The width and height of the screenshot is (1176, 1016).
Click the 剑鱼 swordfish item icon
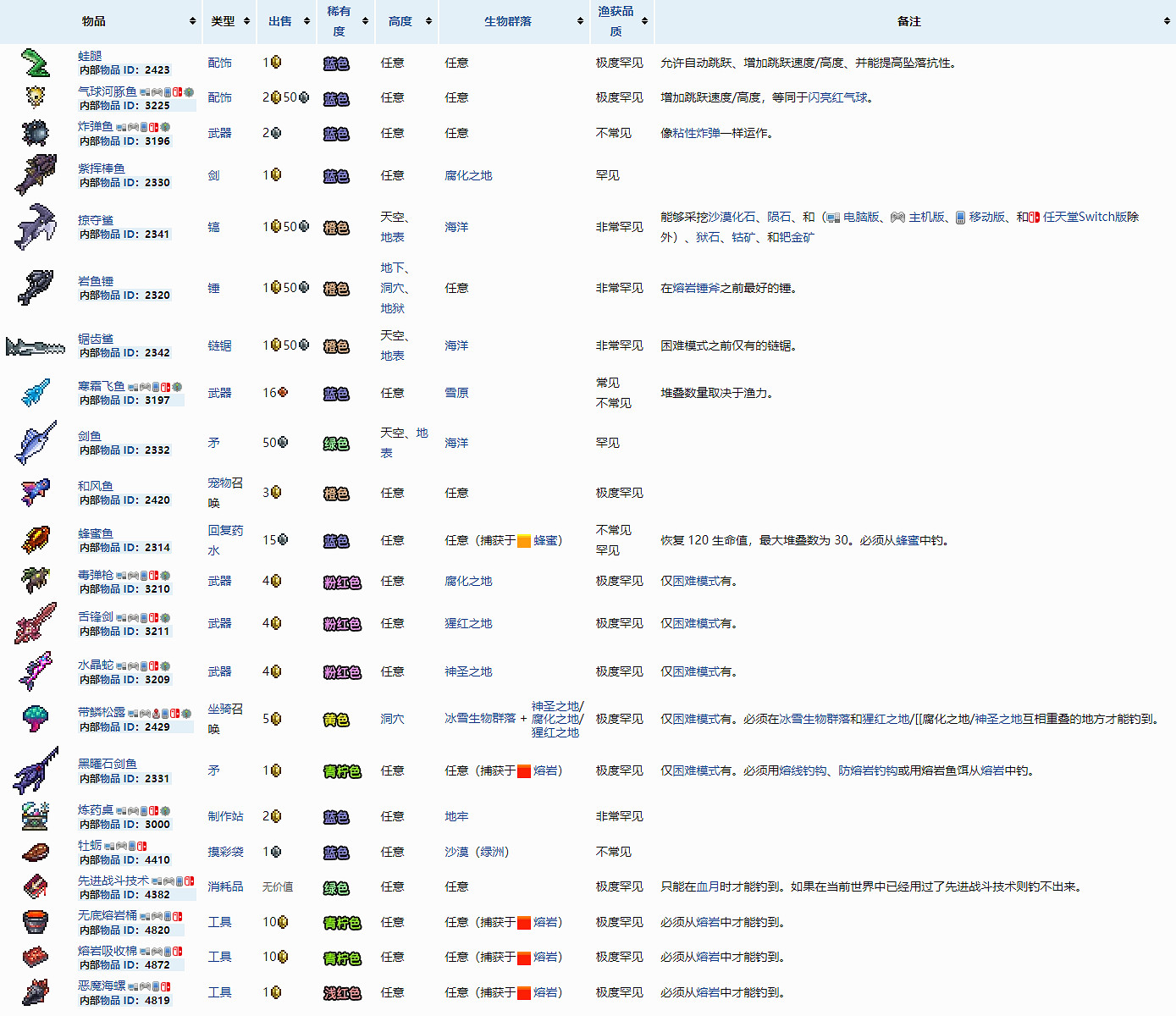tap(36, 443)
